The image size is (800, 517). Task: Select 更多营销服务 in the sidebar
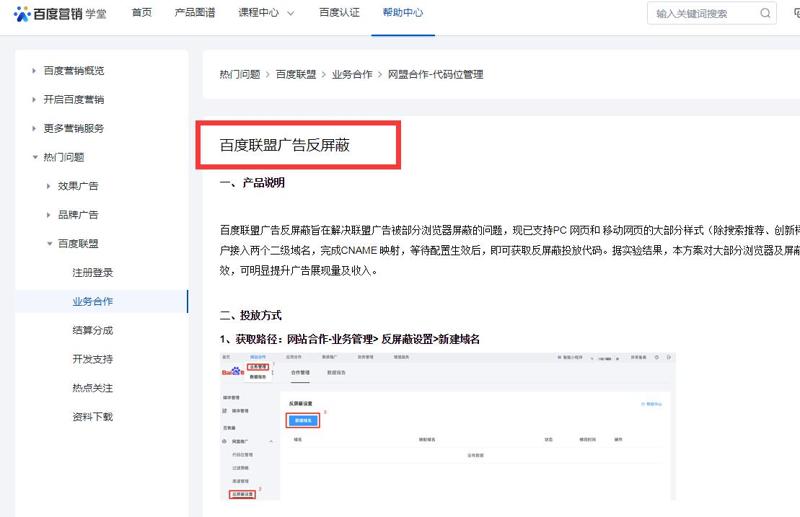click(74, 129)
